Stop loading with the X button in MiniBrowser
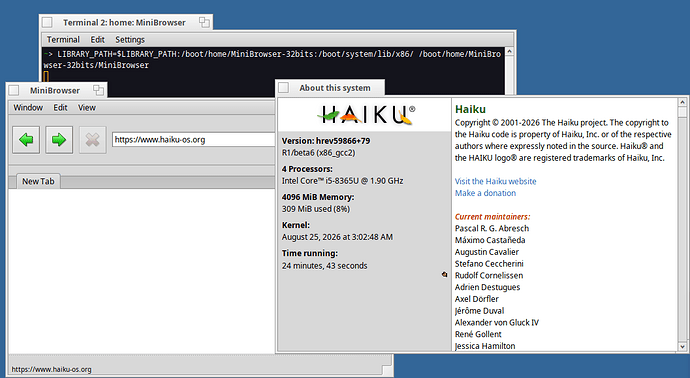This screenshot has width=690, height=378. (x=92, y=140)
